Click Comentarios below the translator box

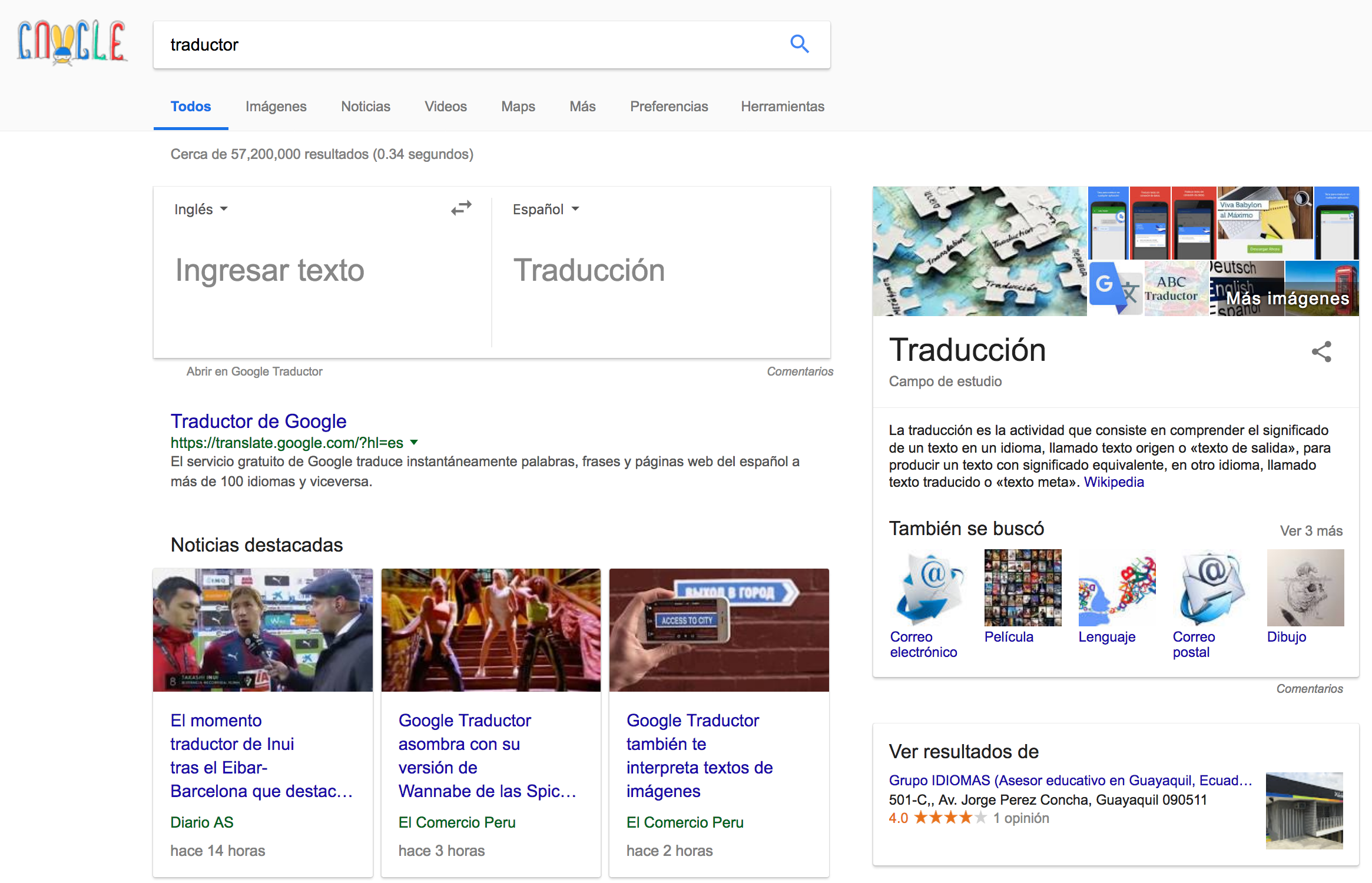tap(800, 371)
